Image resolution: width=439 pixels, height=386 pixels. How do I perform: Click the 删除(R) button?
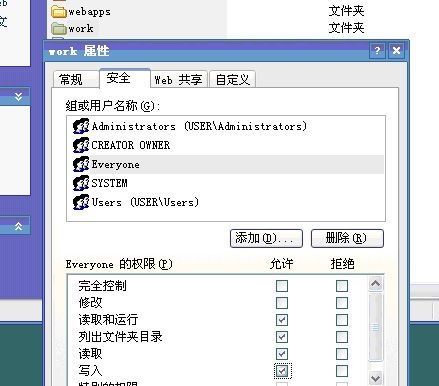(x=347, y=238)
